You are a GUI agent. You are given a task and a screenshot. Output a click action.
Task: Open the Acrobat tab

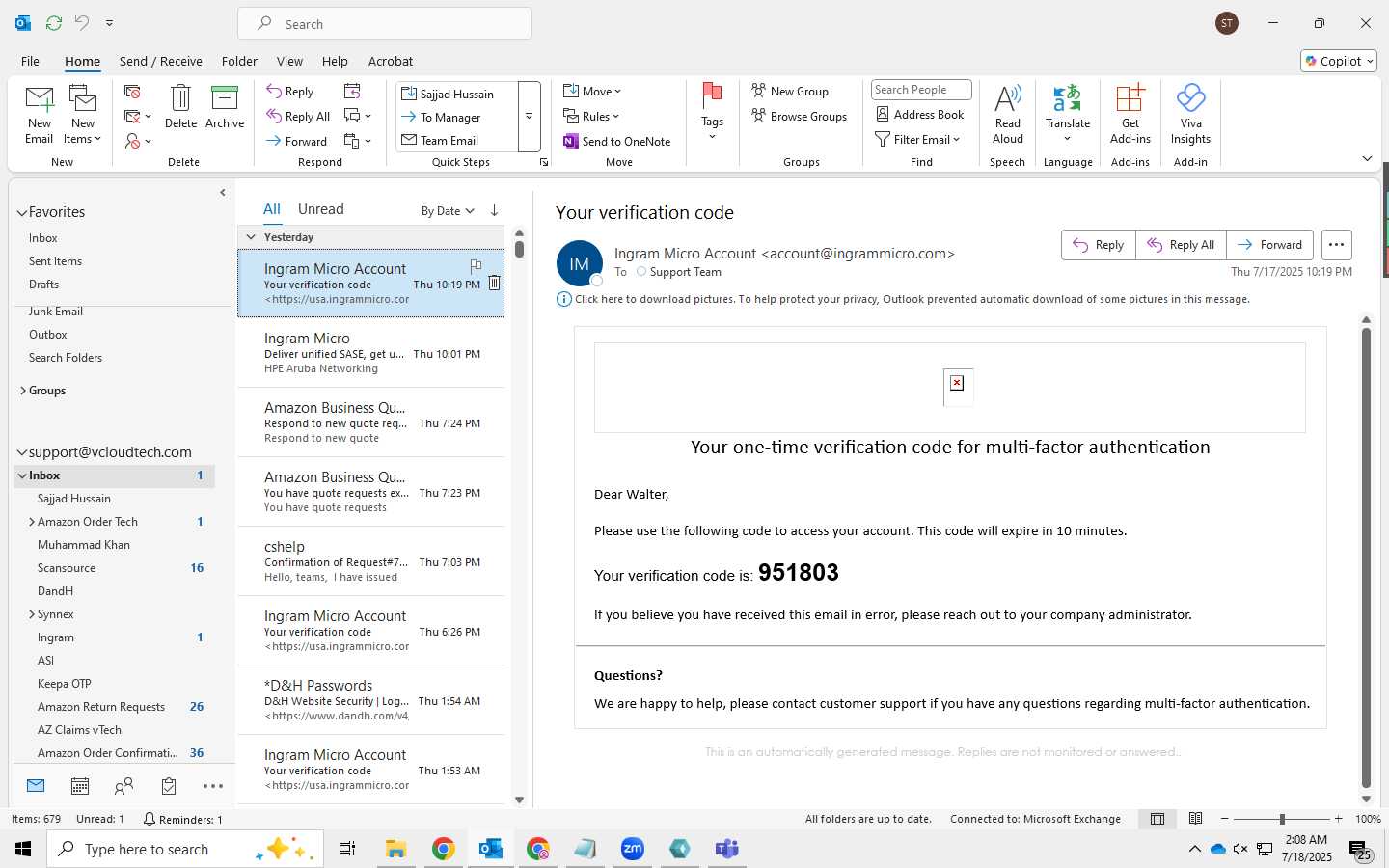pyautogui.click(x=391, y=61)
